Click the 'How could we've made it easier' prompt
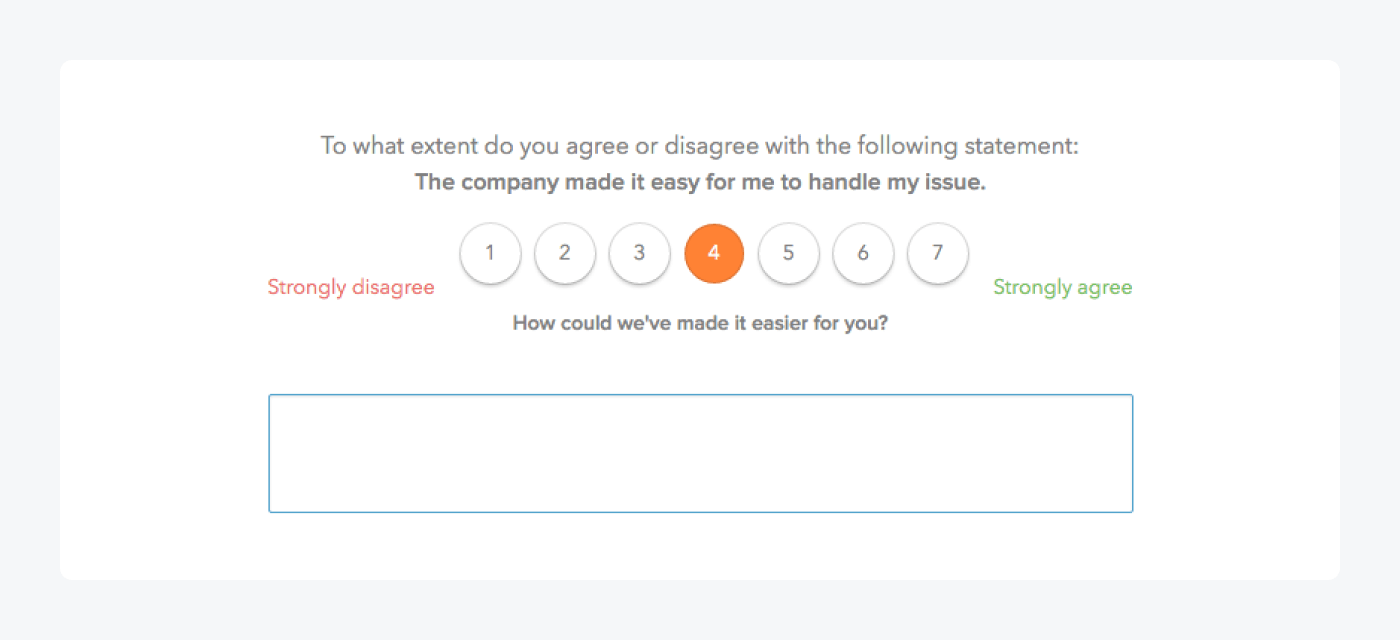This screenshot has height=640, width=1400. click(x=700, y=324)
